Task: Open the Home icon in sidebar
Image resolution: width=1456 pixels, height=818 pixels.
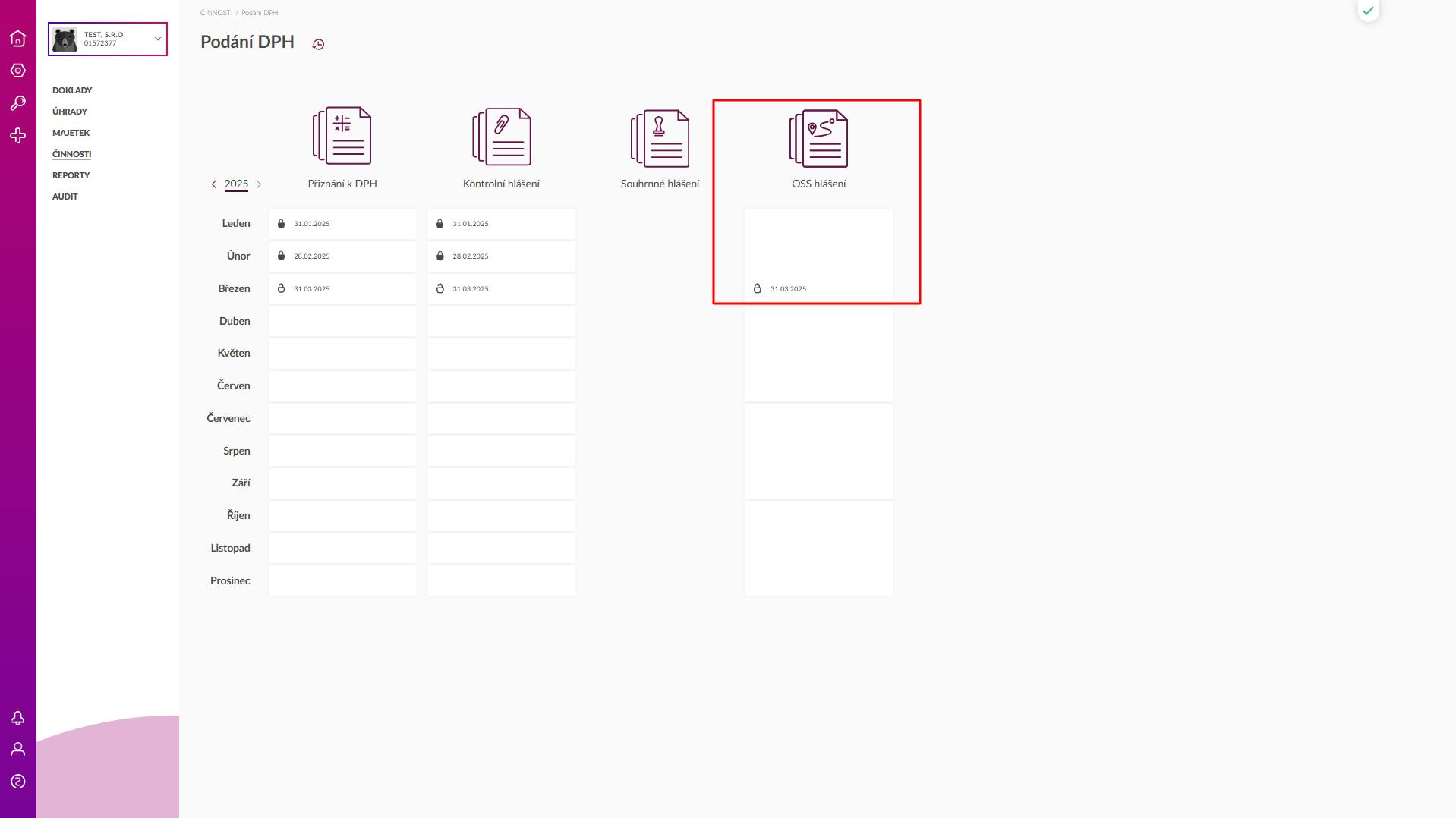Action: (x=17, y=38)
